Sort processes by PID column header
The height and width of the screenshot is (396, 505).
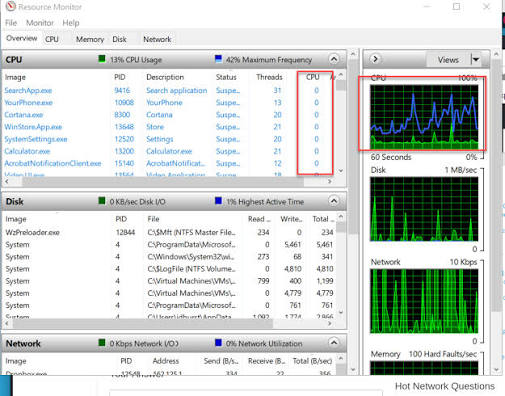tap(120, 77)
